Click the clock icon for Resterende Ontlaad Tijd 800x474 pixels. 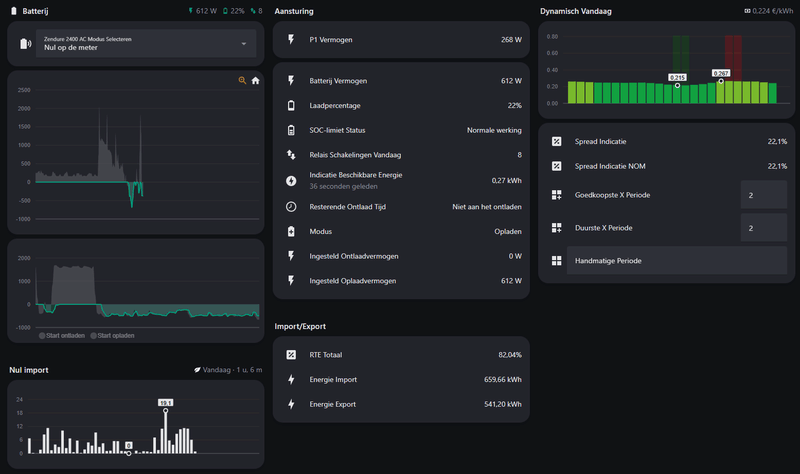291,206
